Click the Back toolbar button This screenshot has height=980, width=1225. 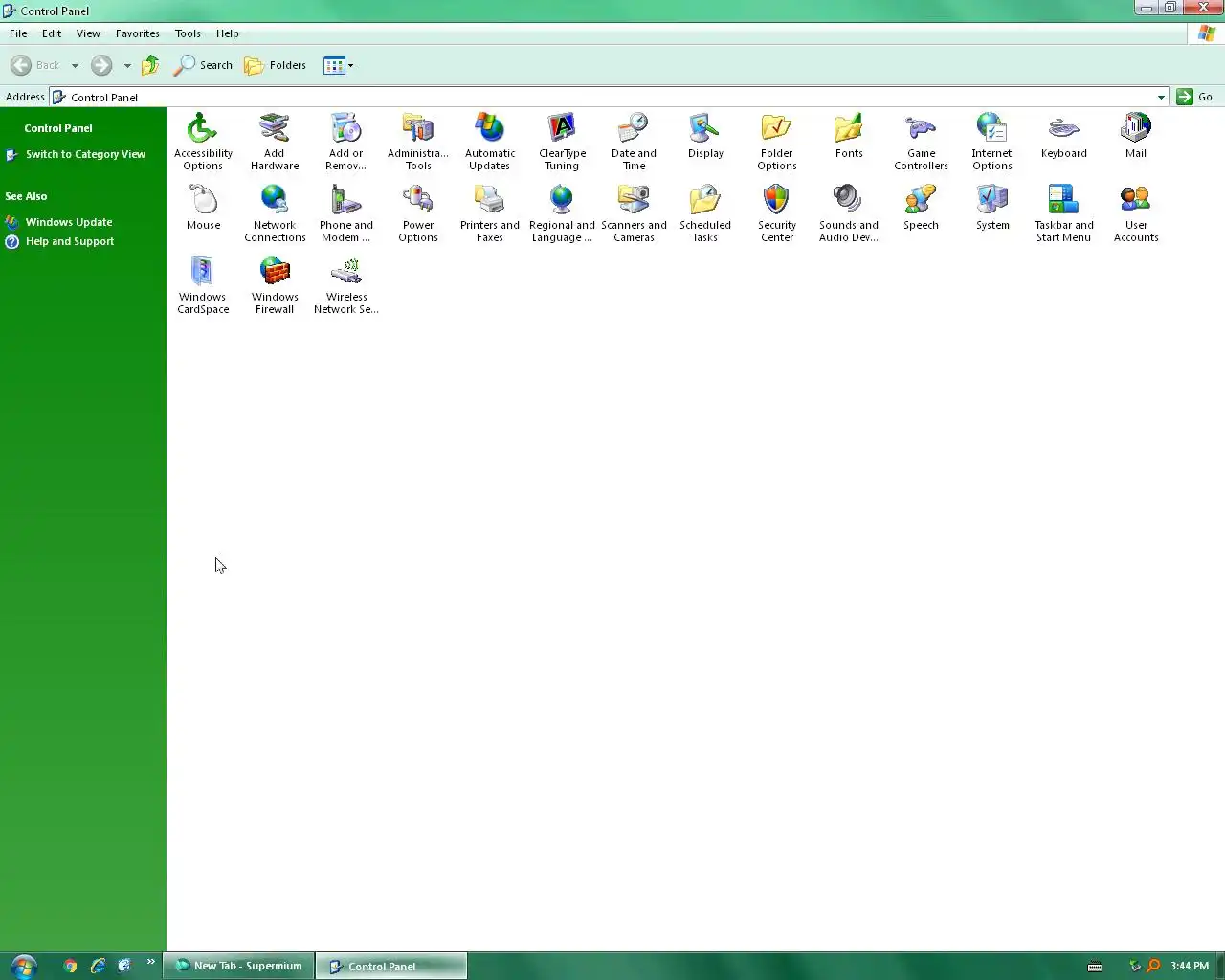coord(35,65)
